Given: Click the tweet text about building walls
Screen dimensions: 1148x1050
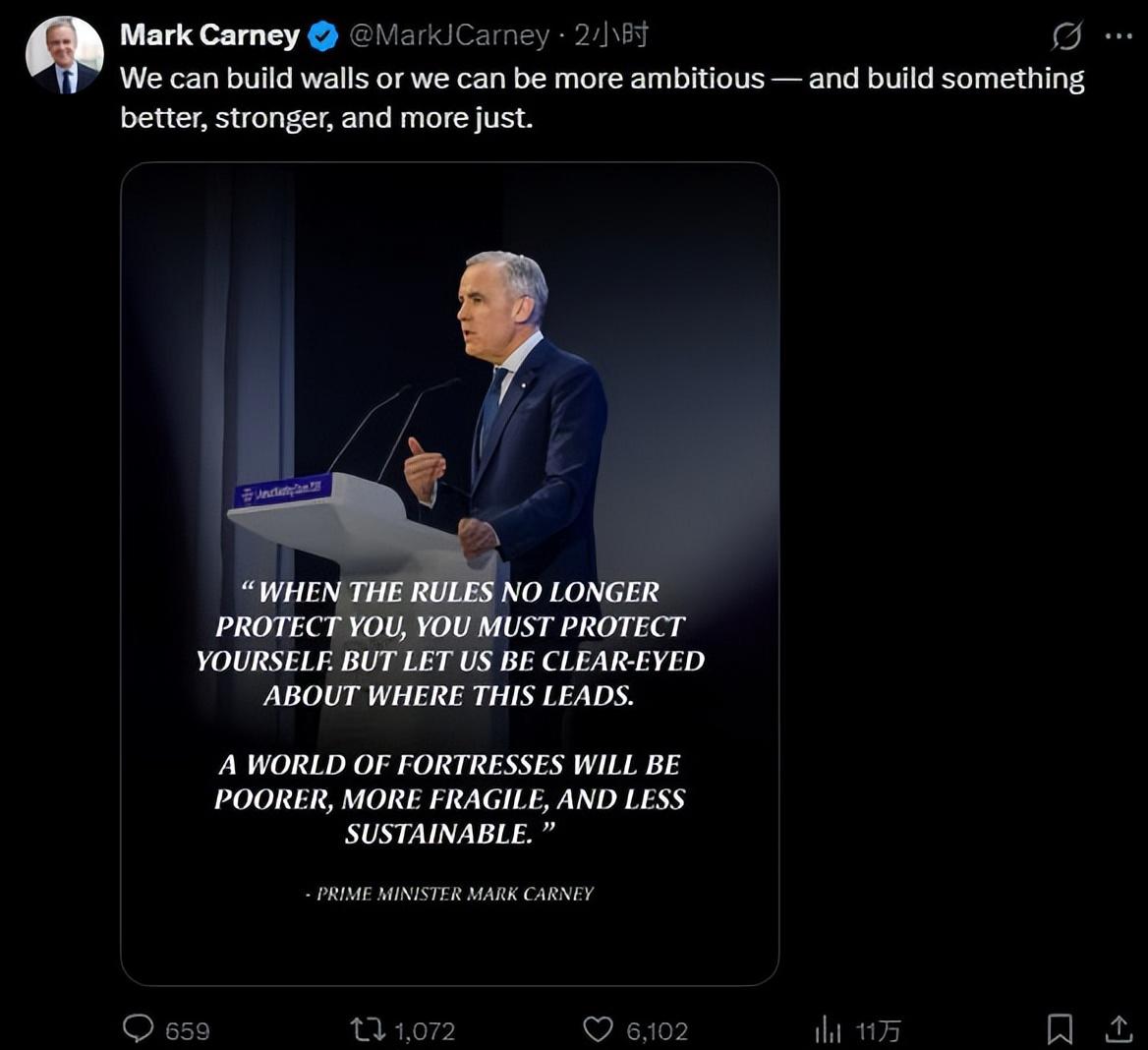Looking at the screenshot, I should coord(602,97).
